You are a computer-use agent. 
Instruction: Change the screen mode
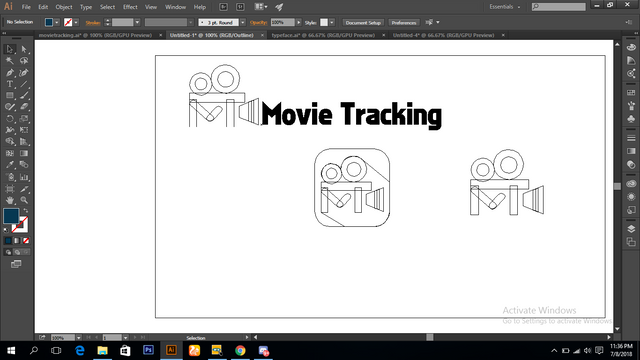[x=16, y=264]
